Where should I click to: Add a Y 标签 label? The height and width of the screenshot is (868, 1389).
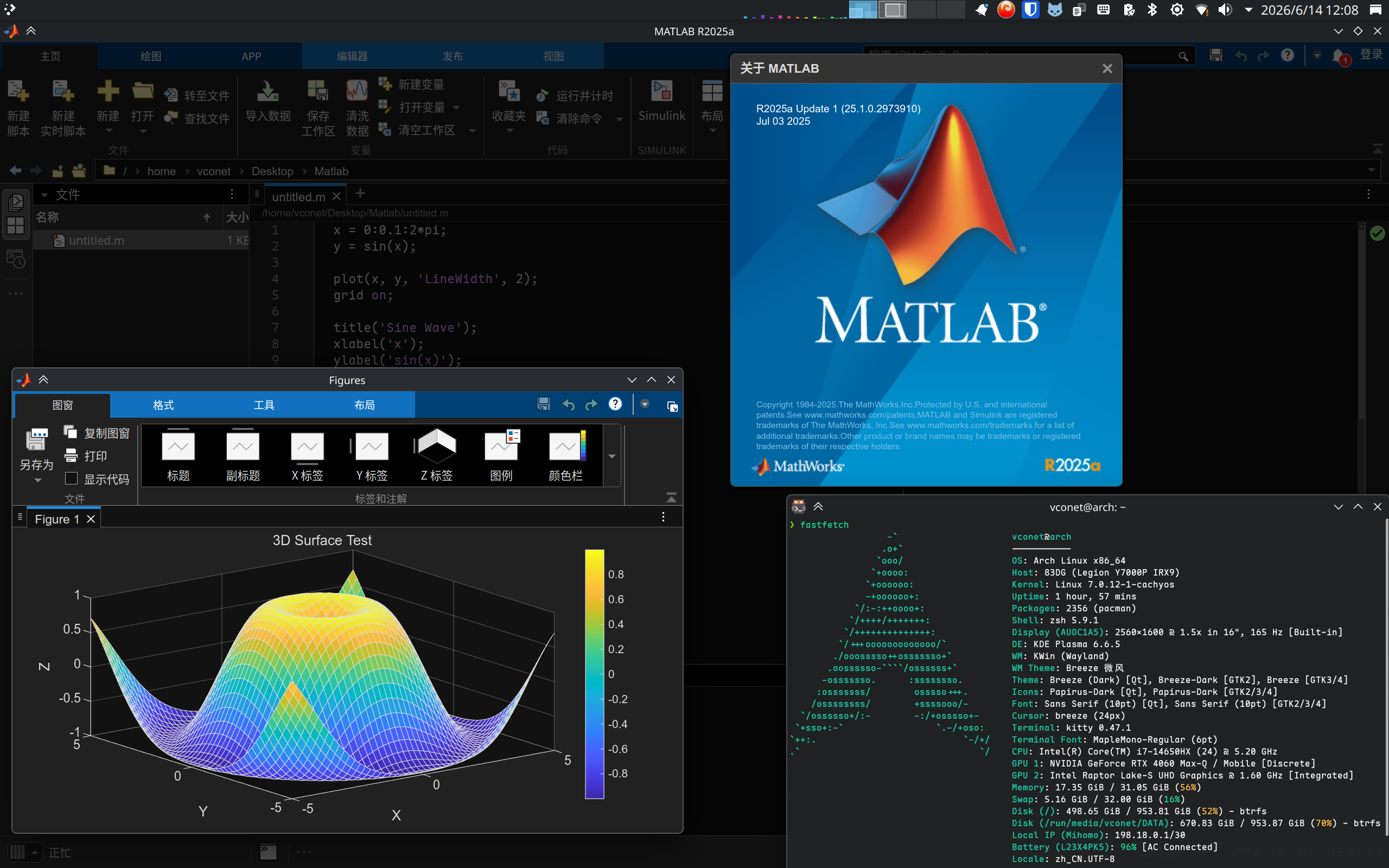click(x=372, y=455)
